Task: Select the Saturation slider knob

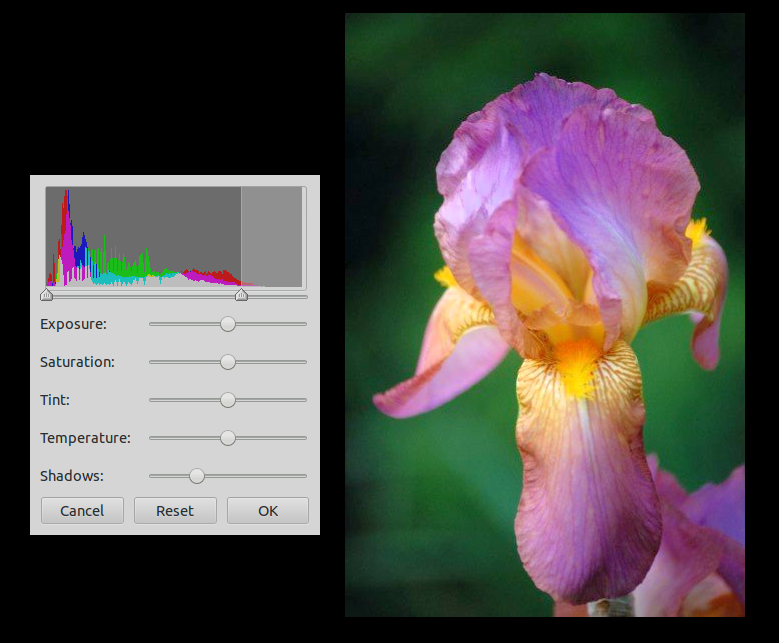Action: 228,362
